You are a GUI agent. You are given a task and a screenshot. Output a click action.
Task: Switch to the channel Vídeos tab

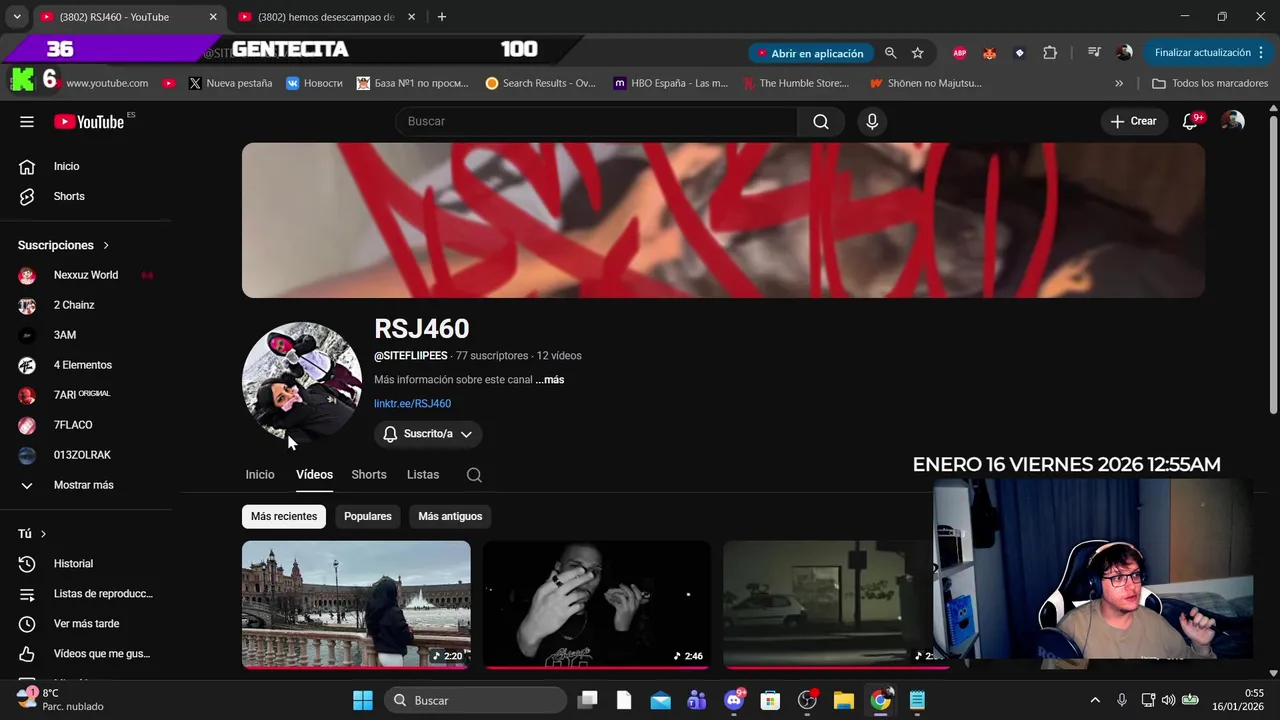(x=314, y=475)
